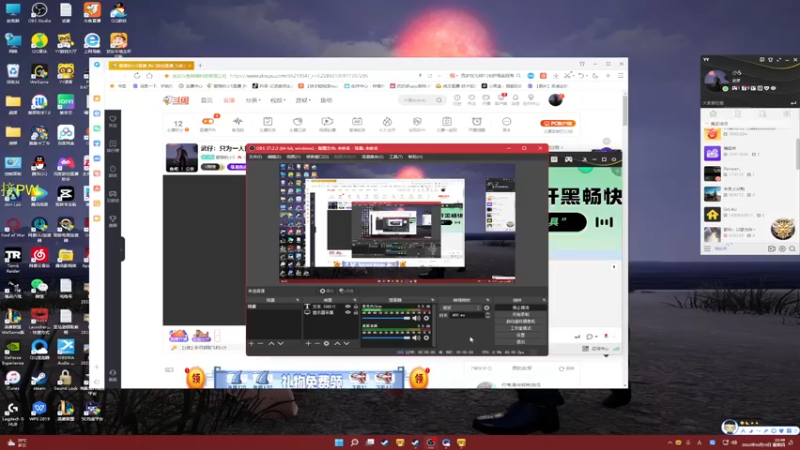This screenshot has height=450, width=800.
Task: Click the gamepad icon in dark sidebar
Action: [x=113, y=196]
